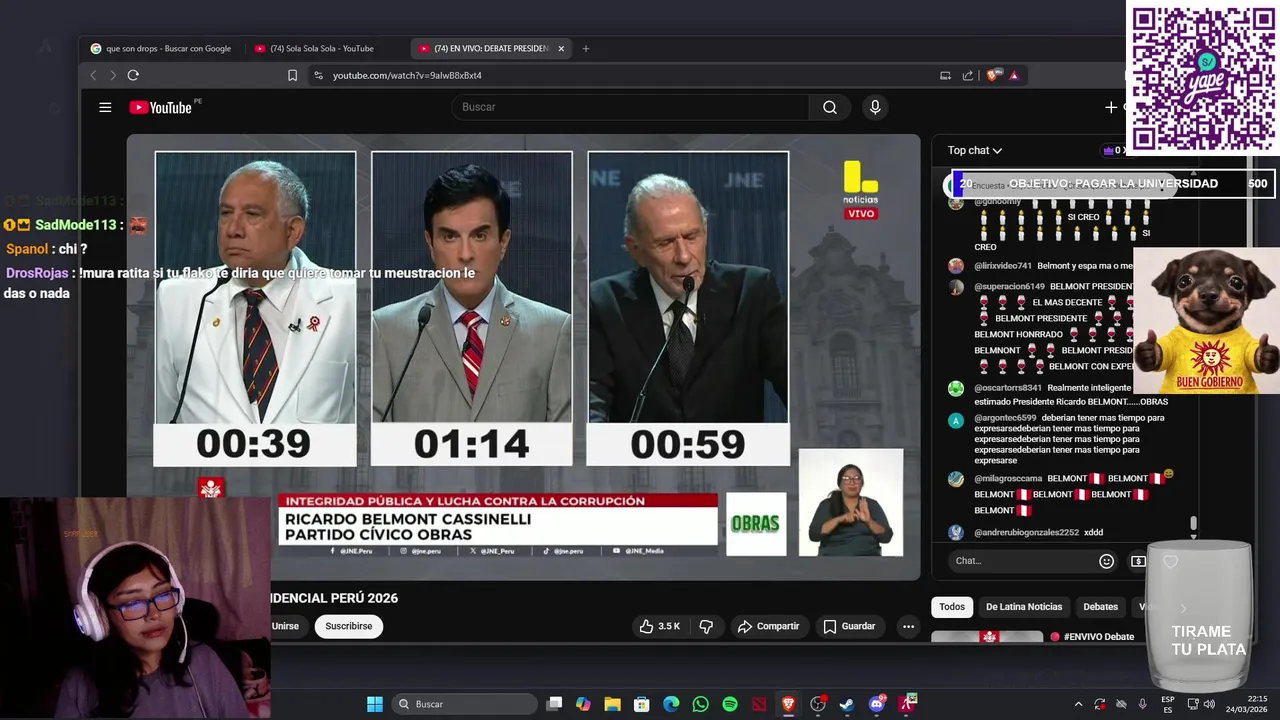Image resolution: width=1280 pixels, height=720 pixels.
Task: Open the YouTube guide hamburger menu
Action: [x=105, y=107]
